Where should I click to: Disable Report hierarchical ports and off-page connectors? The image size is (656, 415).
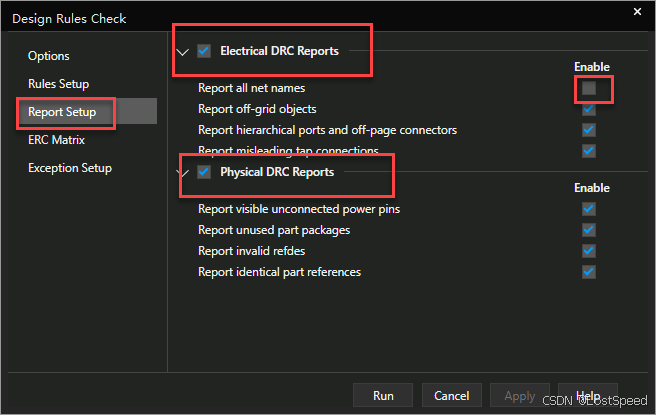pos(589,130)
